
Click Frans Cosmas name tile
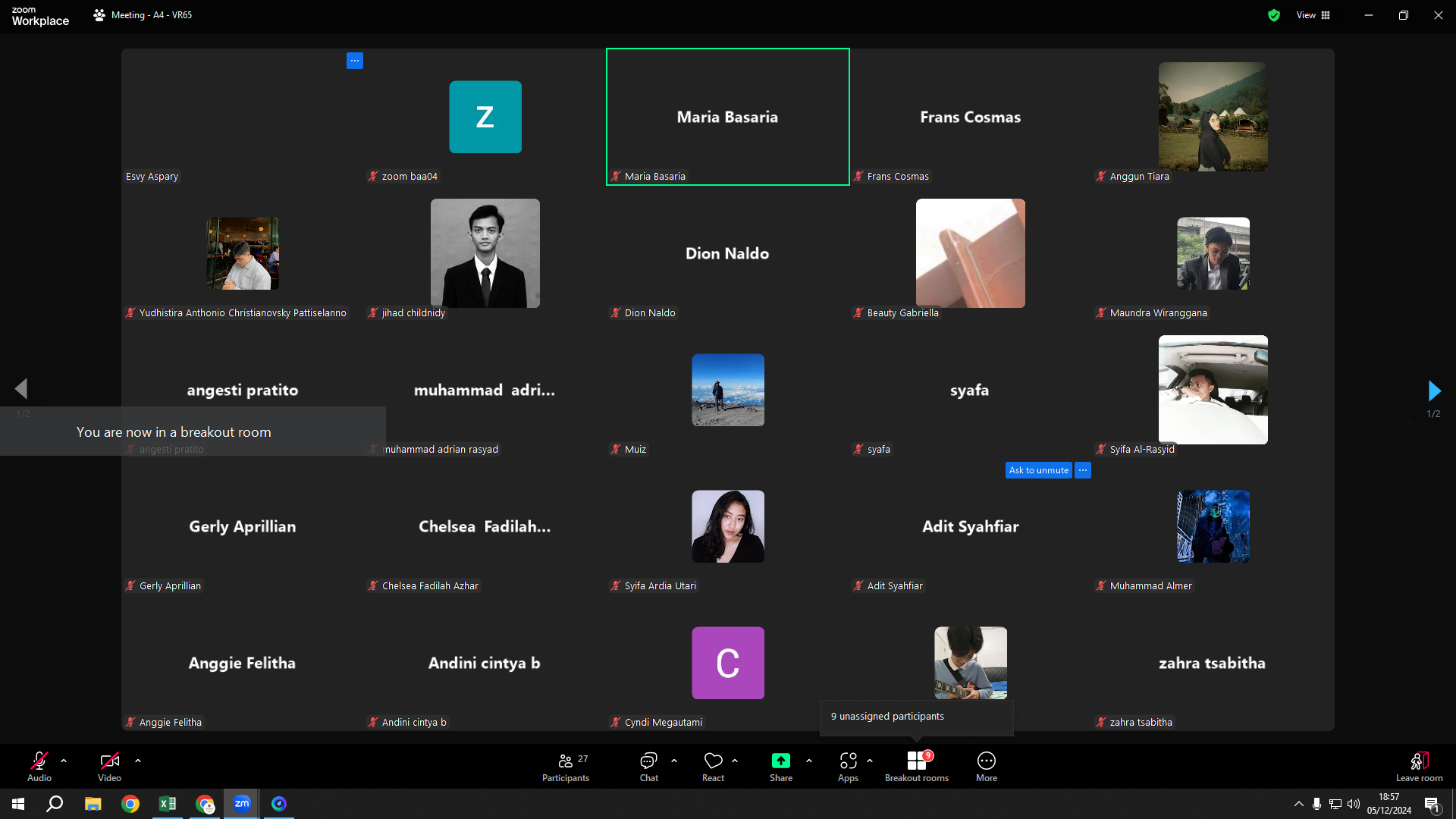(x=971, y=117)
